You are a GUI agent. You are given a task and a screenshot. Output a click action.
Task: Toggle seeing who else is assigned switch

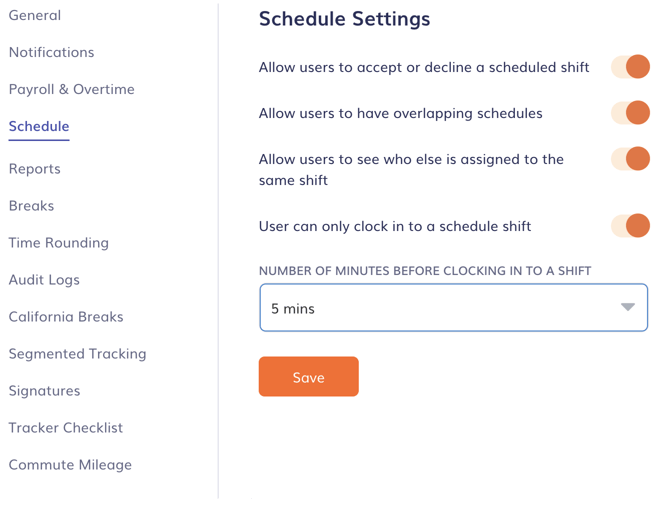click(631, 159)
